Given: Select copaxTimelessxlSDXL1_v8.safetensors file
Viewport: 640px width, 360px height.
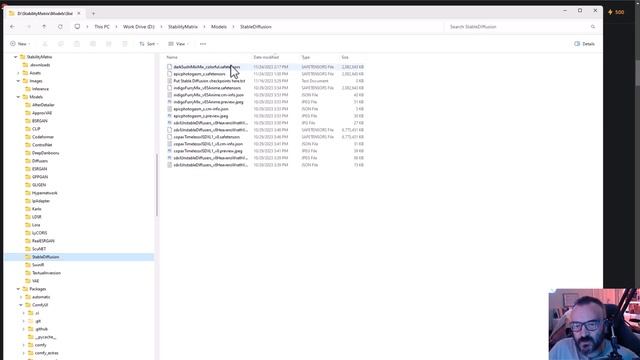Looking at the screenshot, I should coord(207,137).
